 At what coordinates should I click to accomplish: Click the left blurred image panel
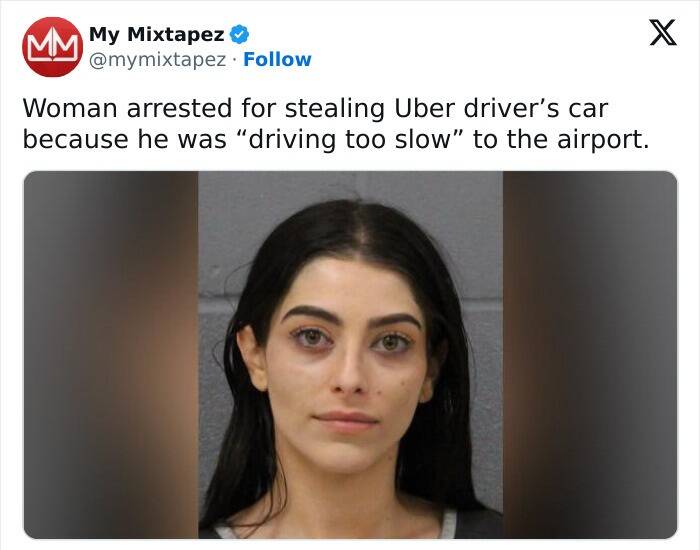coord(111,355)
